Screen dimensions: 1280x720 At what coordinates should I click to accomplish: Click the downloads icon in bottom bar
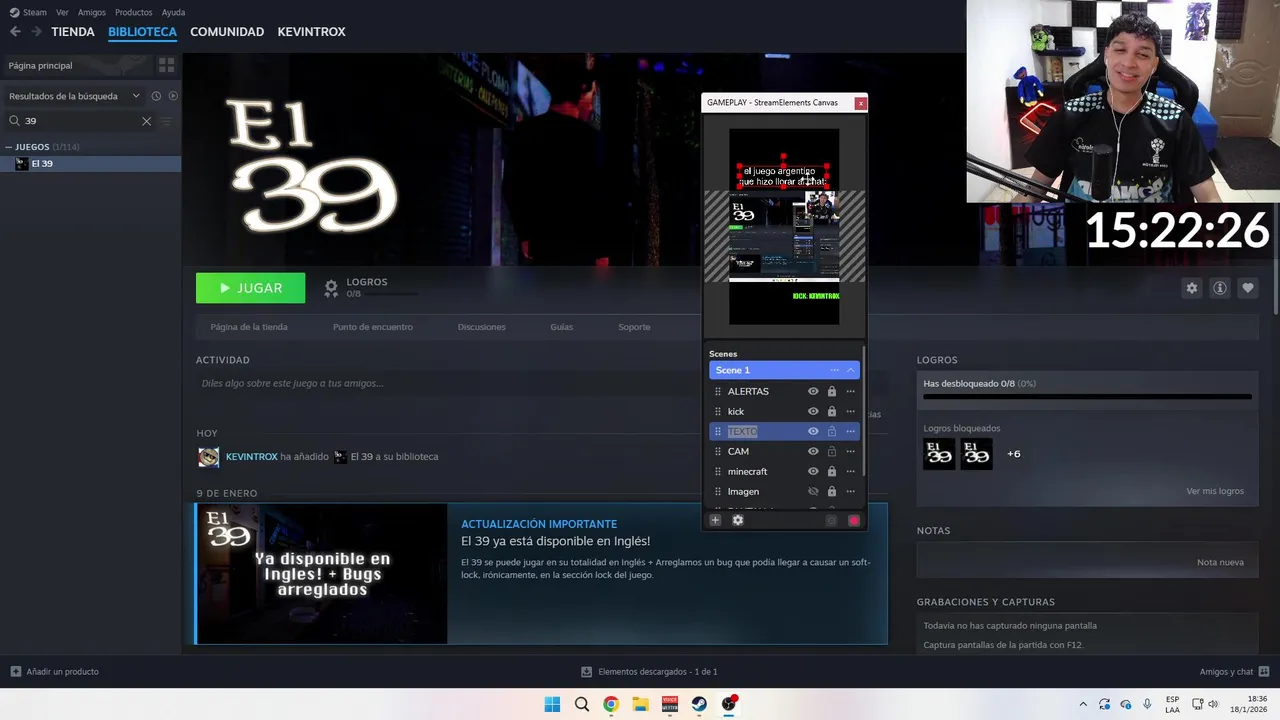coord(587,671)
